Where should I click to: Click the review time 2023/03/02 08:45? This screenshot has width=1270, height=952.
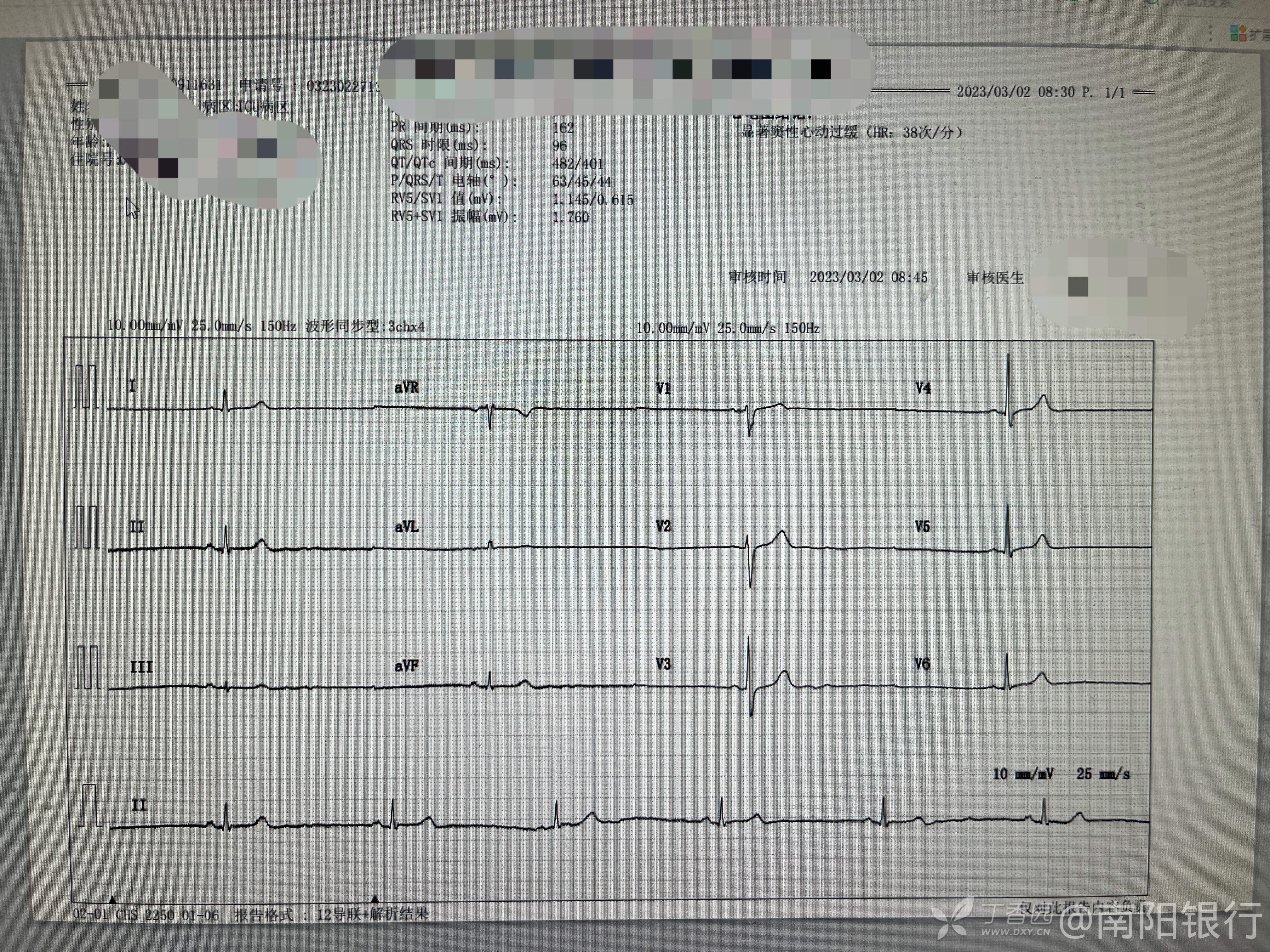click(868, 278)
